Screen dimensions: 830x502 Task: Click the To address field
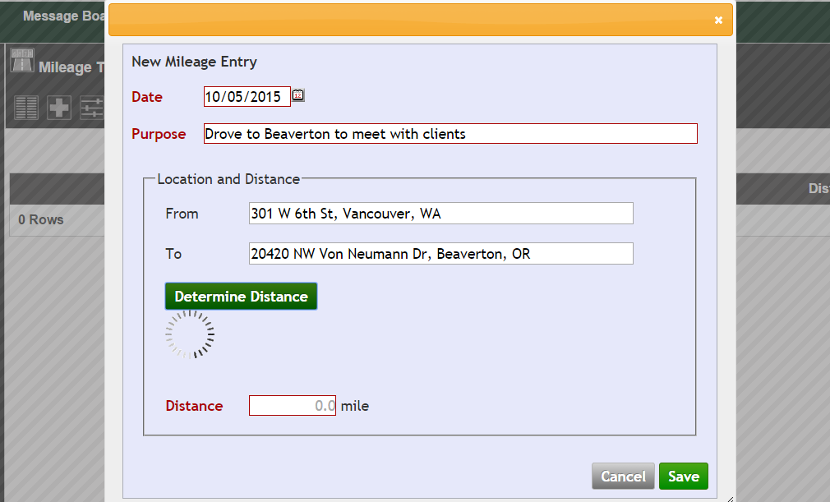pyautogui.click(x=440, y=254)
